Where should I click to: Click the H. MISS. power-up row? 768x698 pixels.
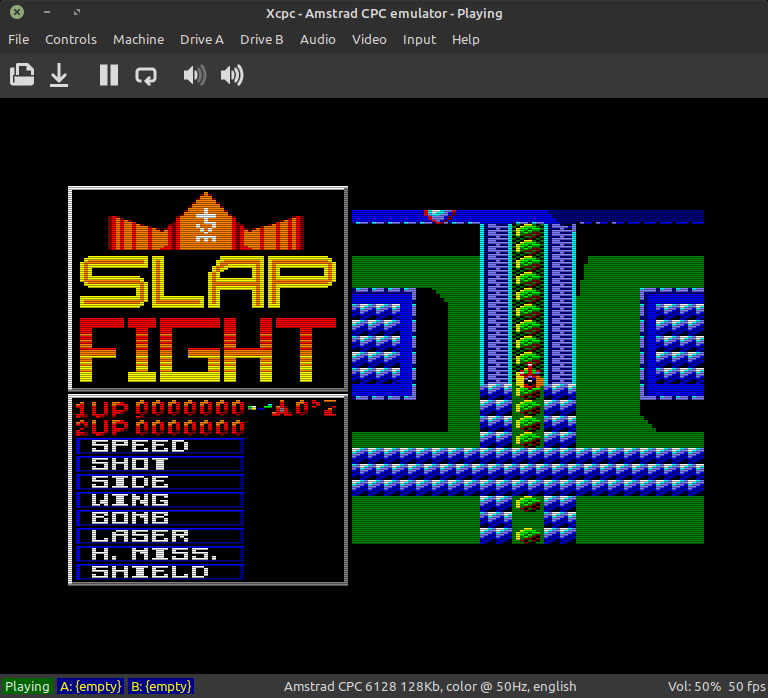coord(160,554)
